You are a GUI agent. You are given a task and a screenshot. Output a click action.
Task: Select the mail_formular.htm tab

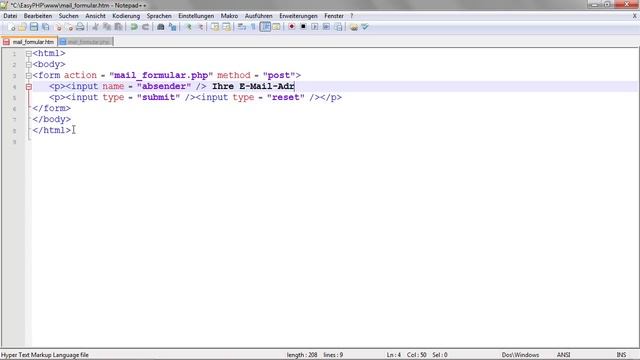click(x=29, y=42)
